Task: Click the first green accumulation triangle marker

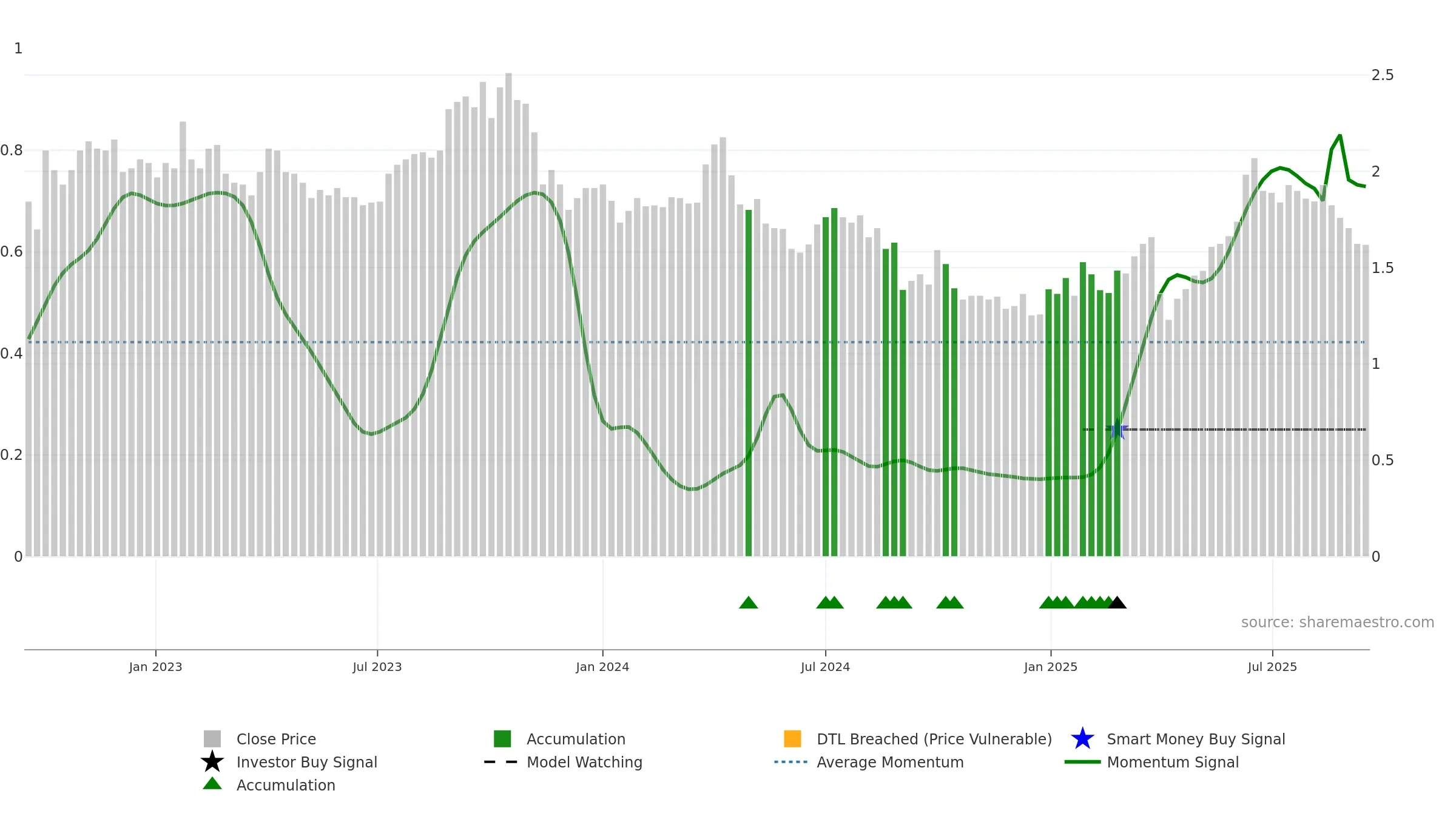Action: point(749,602)
